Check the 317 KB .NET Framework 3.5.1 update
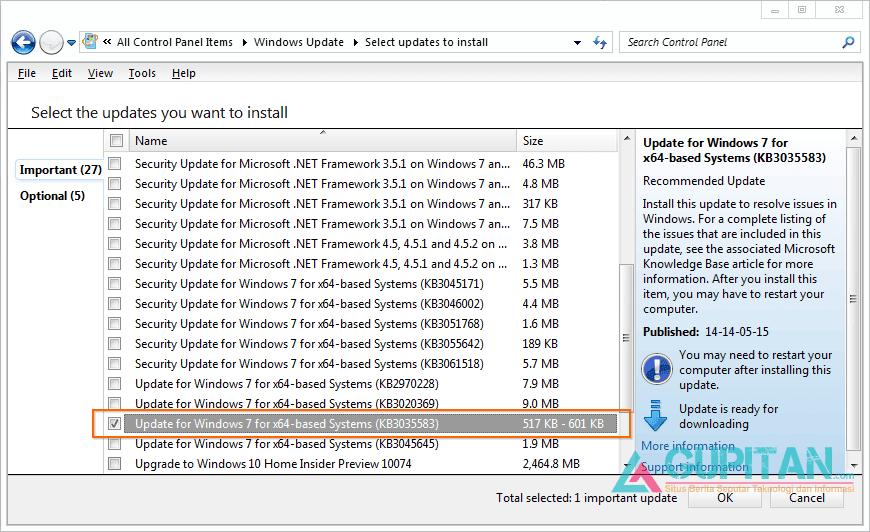The image size is (870, 532). coord(114,204)
